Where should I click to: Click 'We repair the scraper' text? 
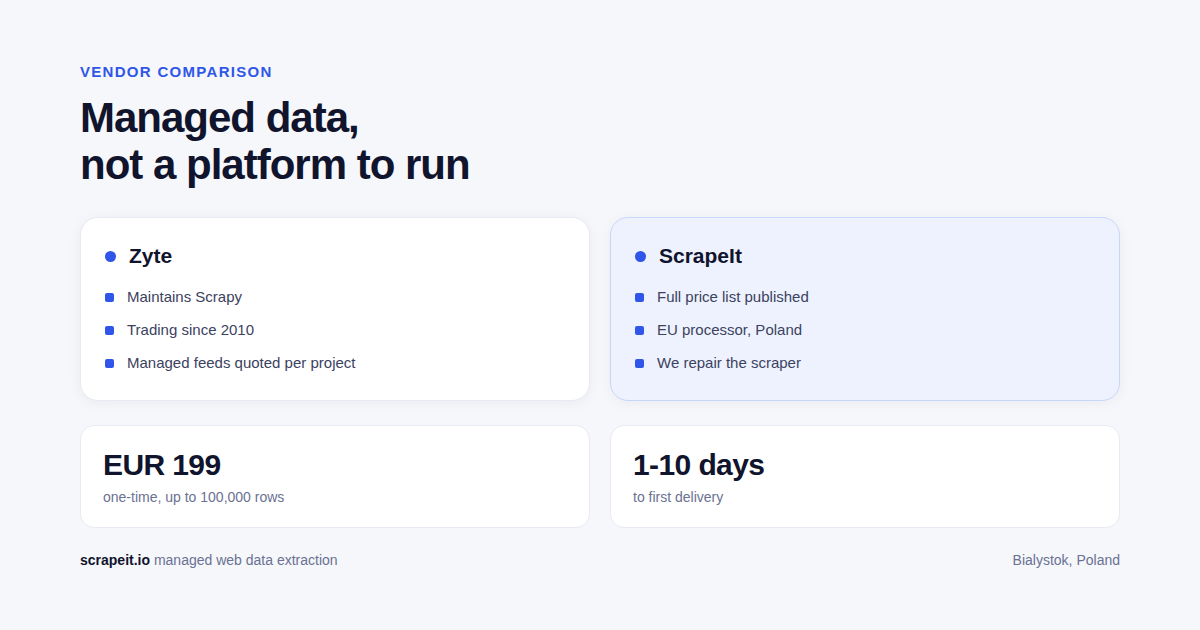click(729, 363)
